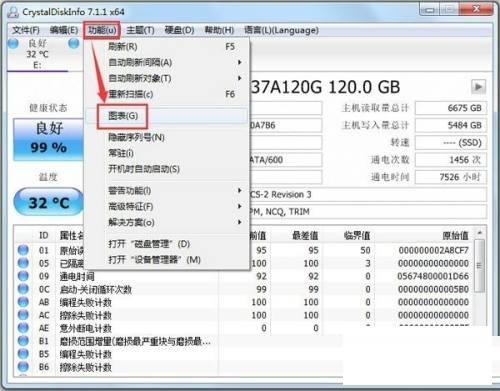Click status orb for attribute B5

[x=23, y=354]
